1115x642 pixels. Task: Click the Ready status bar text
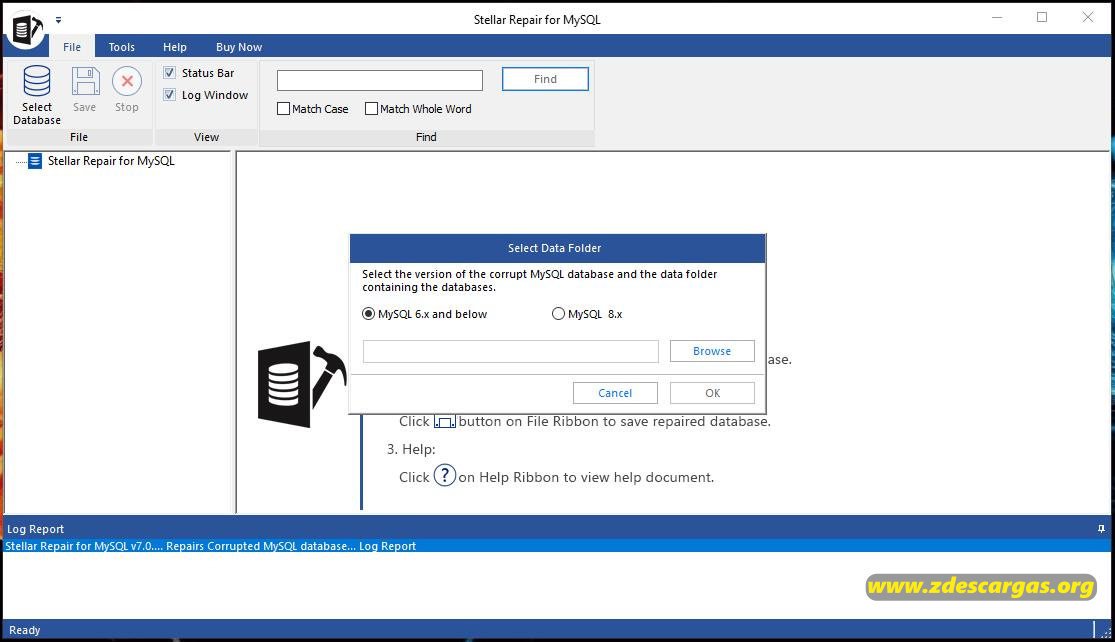pos(25,630)
